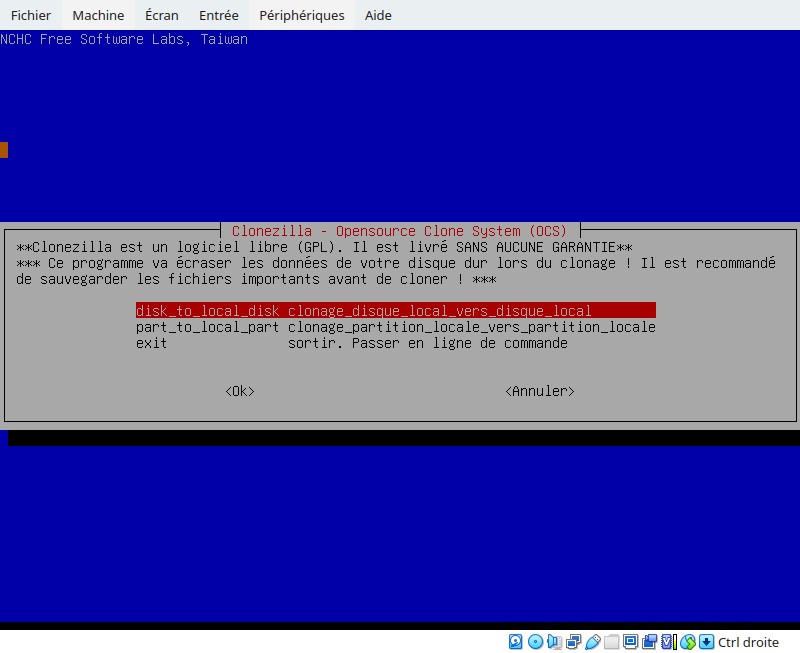Screen dimensions: 800x653
Task: Click the audio speaker status icon
Action: click(x=554, y=642)
